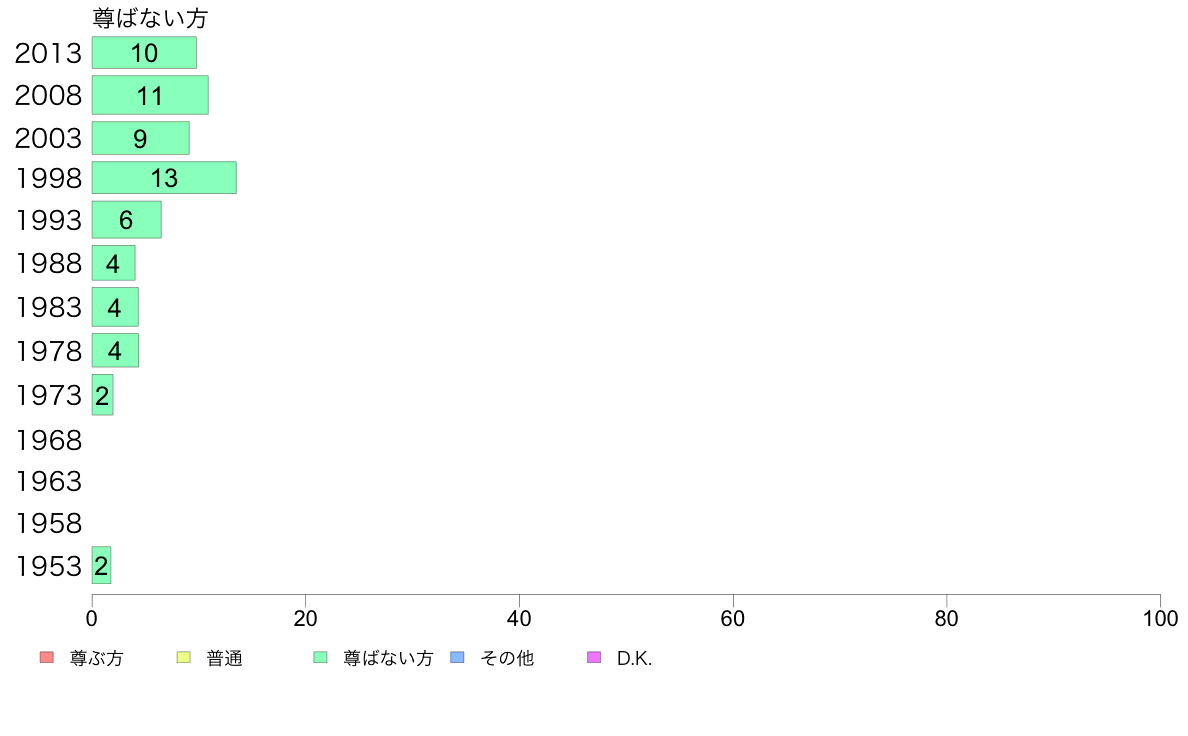Select the 2003 bar showing 9
This screenshot has height=736, width=1188.
(140, 138)
